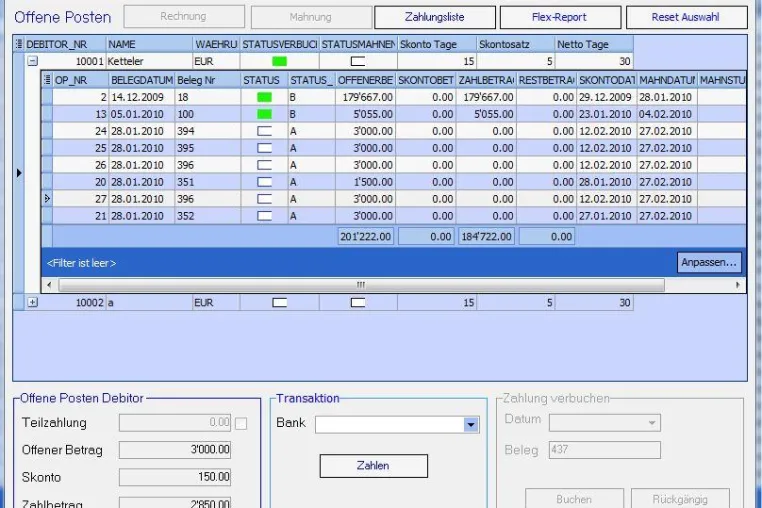762x508 pixels.
Task: Toggle Statusverbuchen box of debitor 10002
Action: [279, 302]
